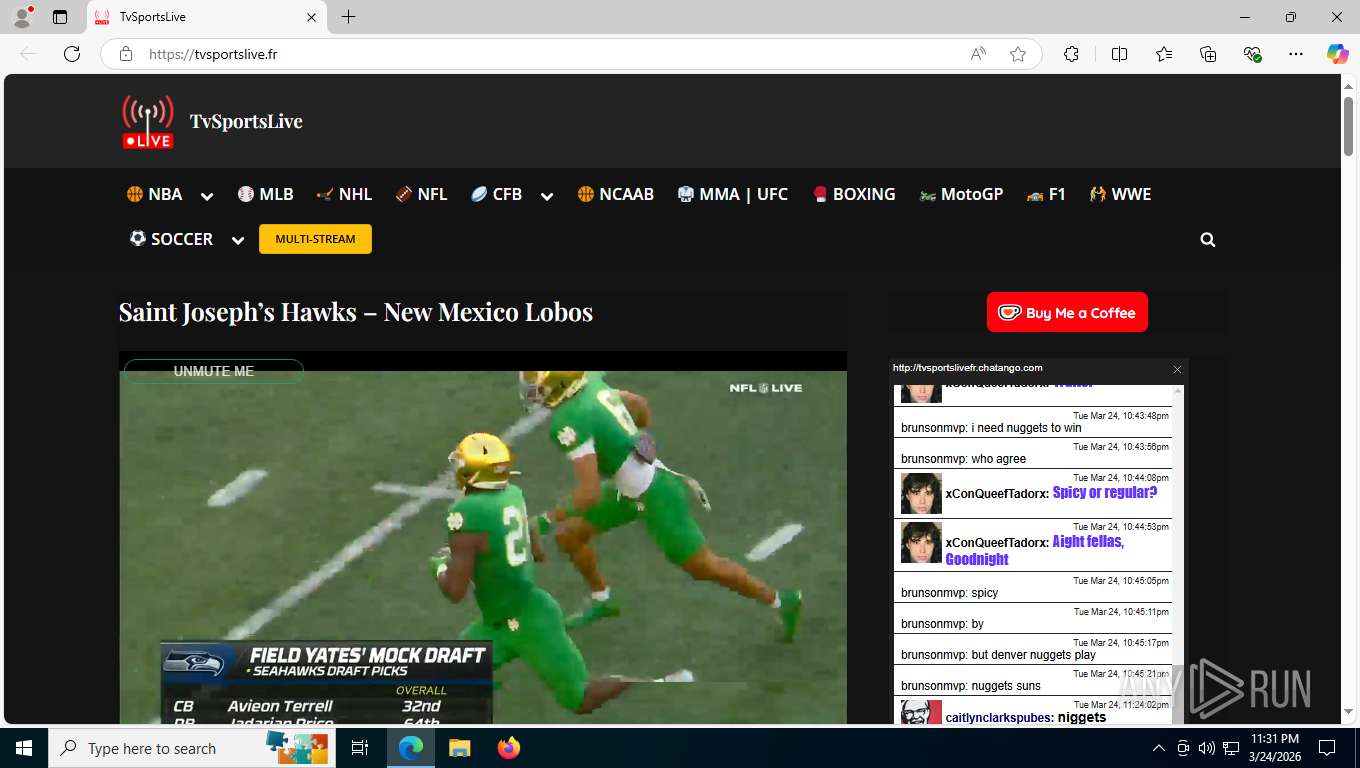This screenshot has width=1360, height=768.
Task: Open the MotoGP section
Action: click(x=961, y=194)
